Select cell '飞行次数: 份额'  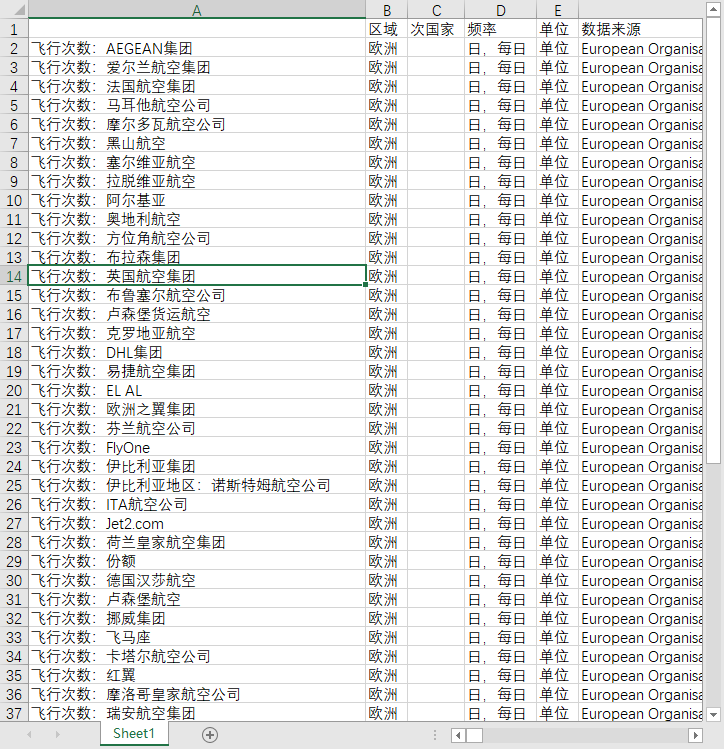[x=197, y=561]
